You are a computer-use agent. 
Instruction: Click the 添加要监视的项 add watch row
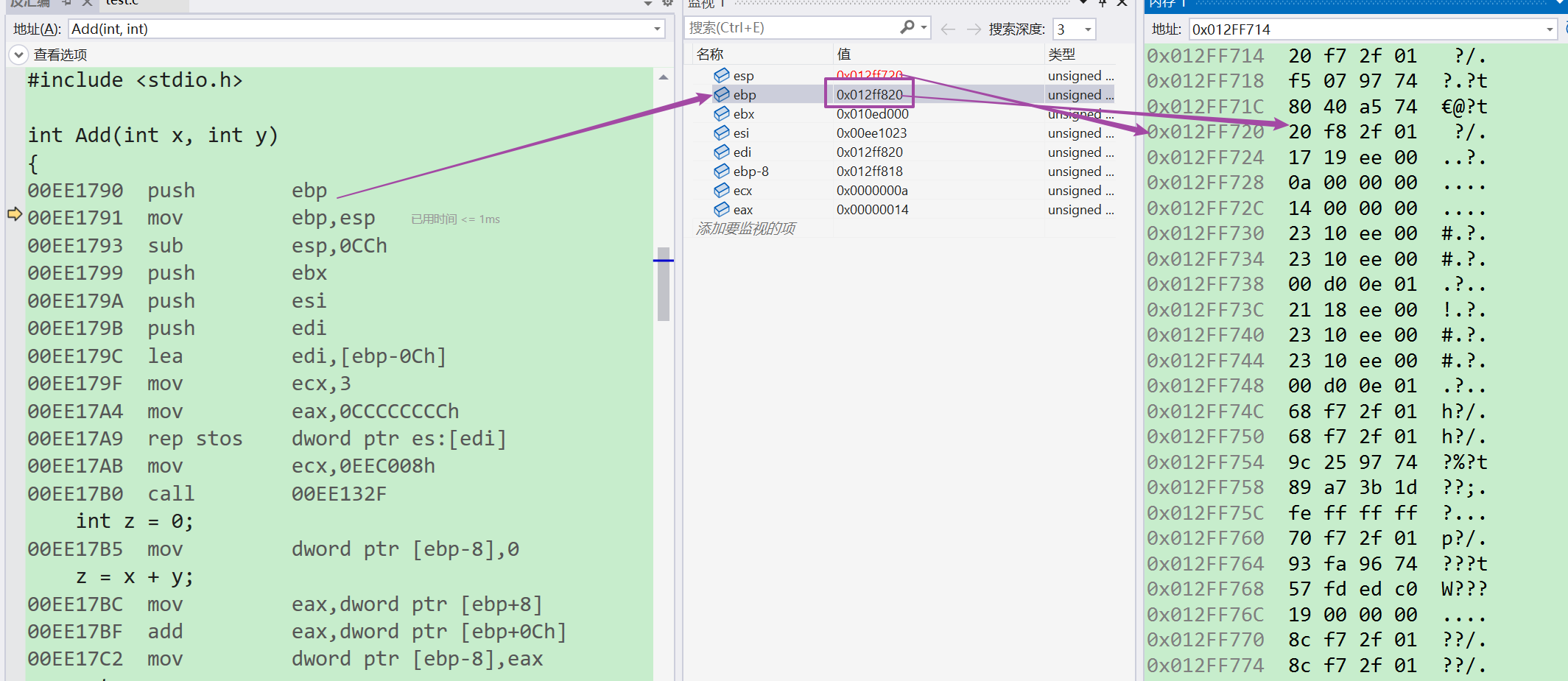pyautogui.click(x=745, y=228)
